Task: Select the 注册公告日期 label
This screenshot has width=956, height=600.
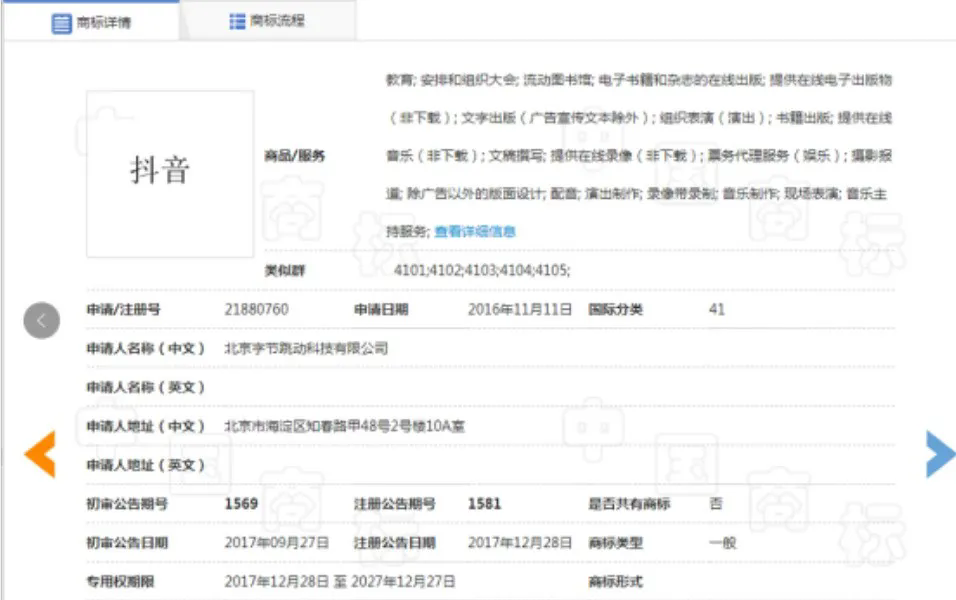Action: point(394,543)
